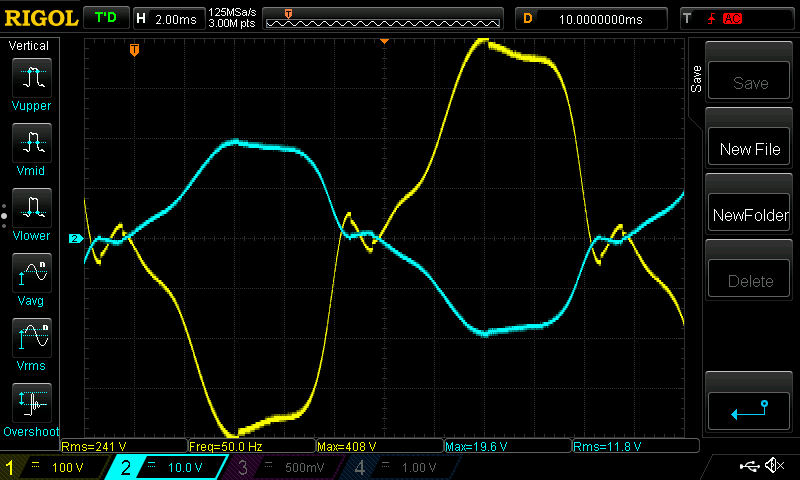The height and width of the screenshot is (480, 800).
Task: Click the T'D trigger status indicator
Action: pyautogui.click(x=106, y=18)
